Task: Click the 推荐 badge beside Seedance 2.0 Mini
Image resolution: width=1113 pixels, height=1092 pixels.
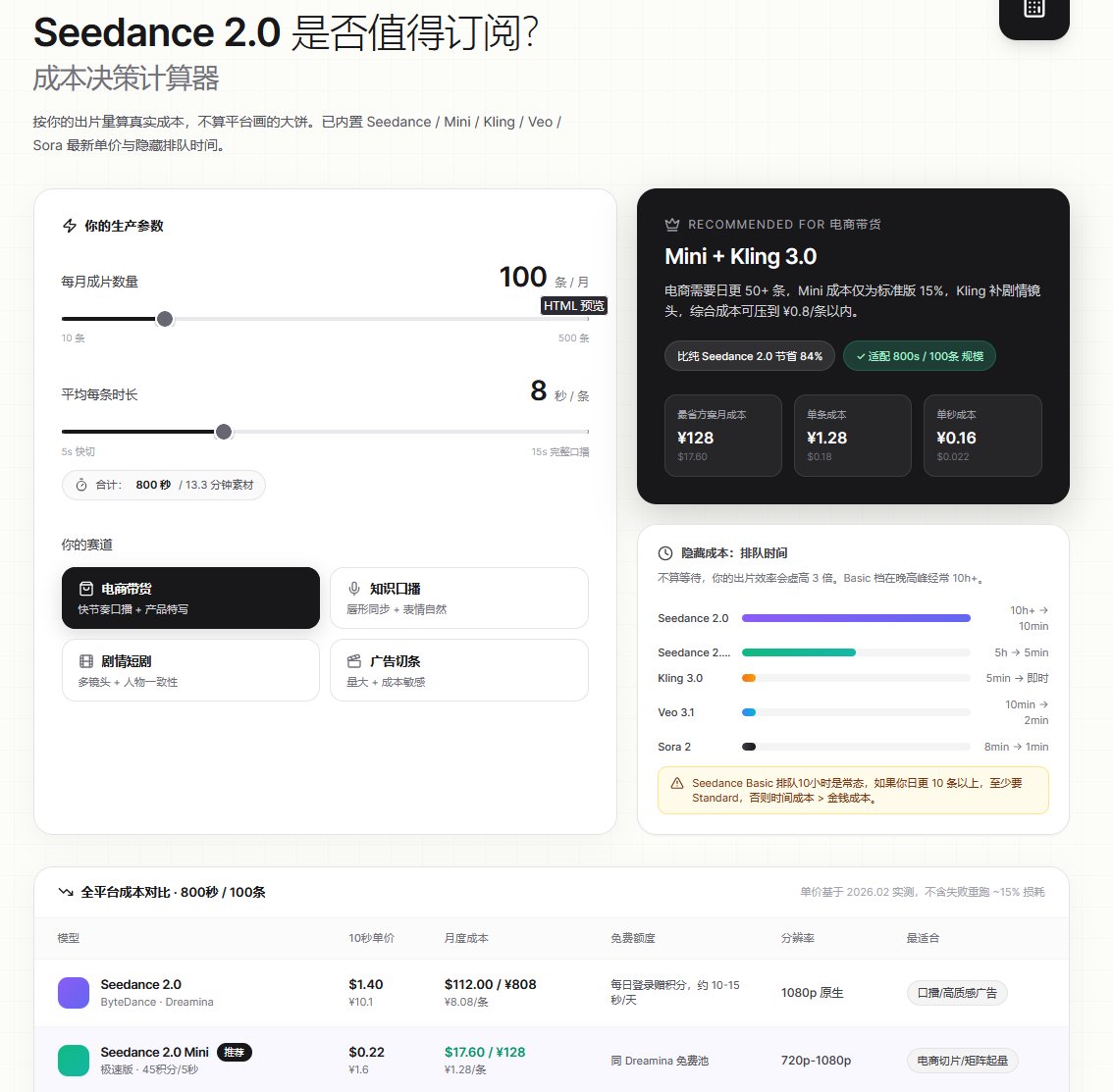Action: 235,1052
